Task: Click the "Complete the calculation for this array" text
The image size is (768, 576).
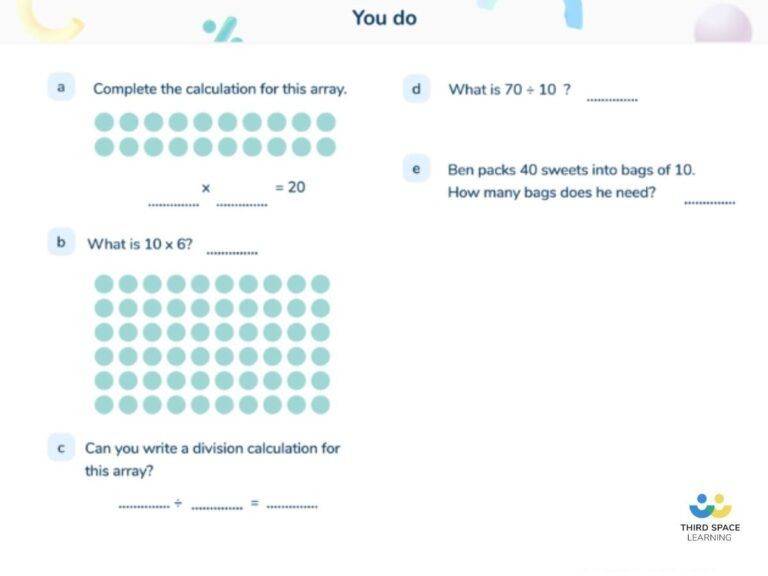Action: [220, 89]
